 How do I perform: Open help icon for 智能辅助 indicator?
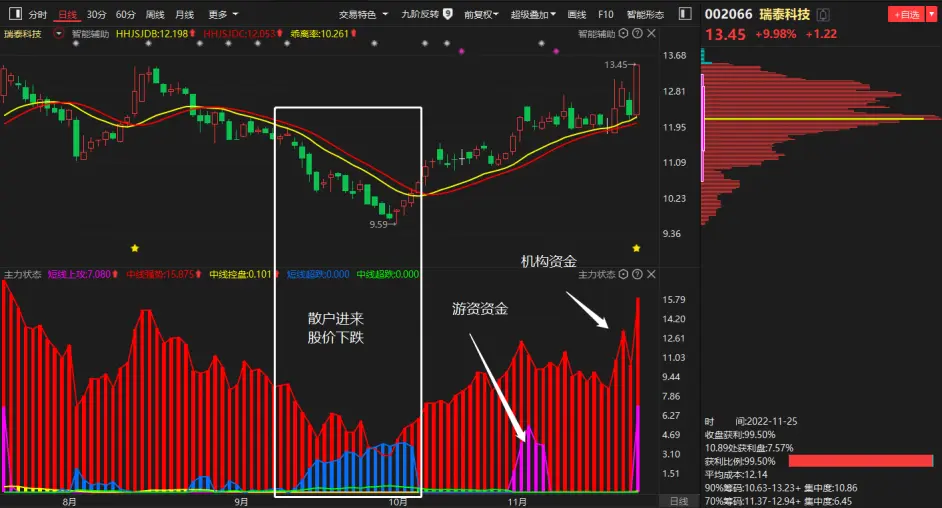pyautogui.click(x=637, y=34)
